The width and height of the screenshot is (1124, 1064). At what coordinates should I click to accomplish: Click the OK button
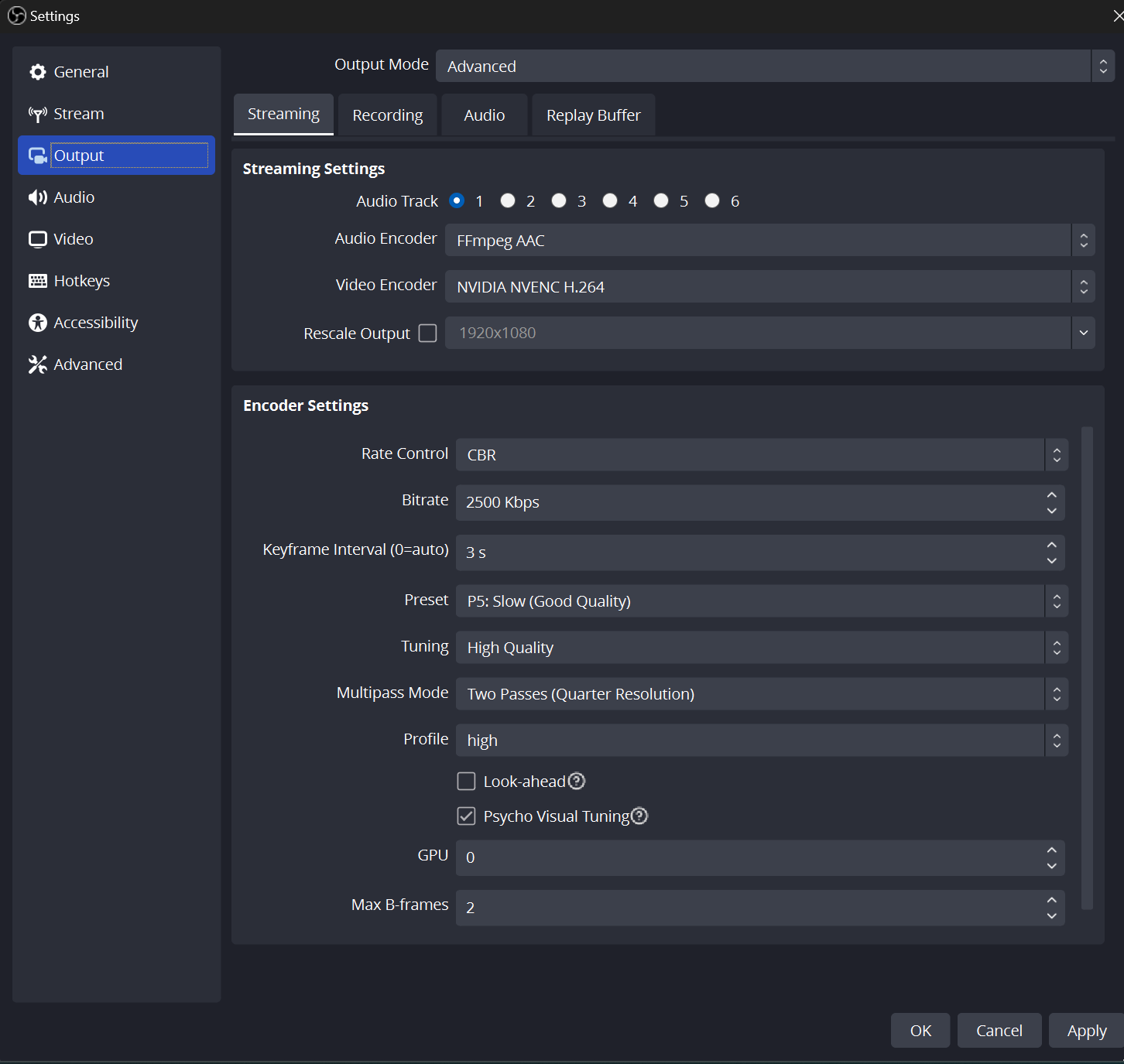[x=920, y=1031]
